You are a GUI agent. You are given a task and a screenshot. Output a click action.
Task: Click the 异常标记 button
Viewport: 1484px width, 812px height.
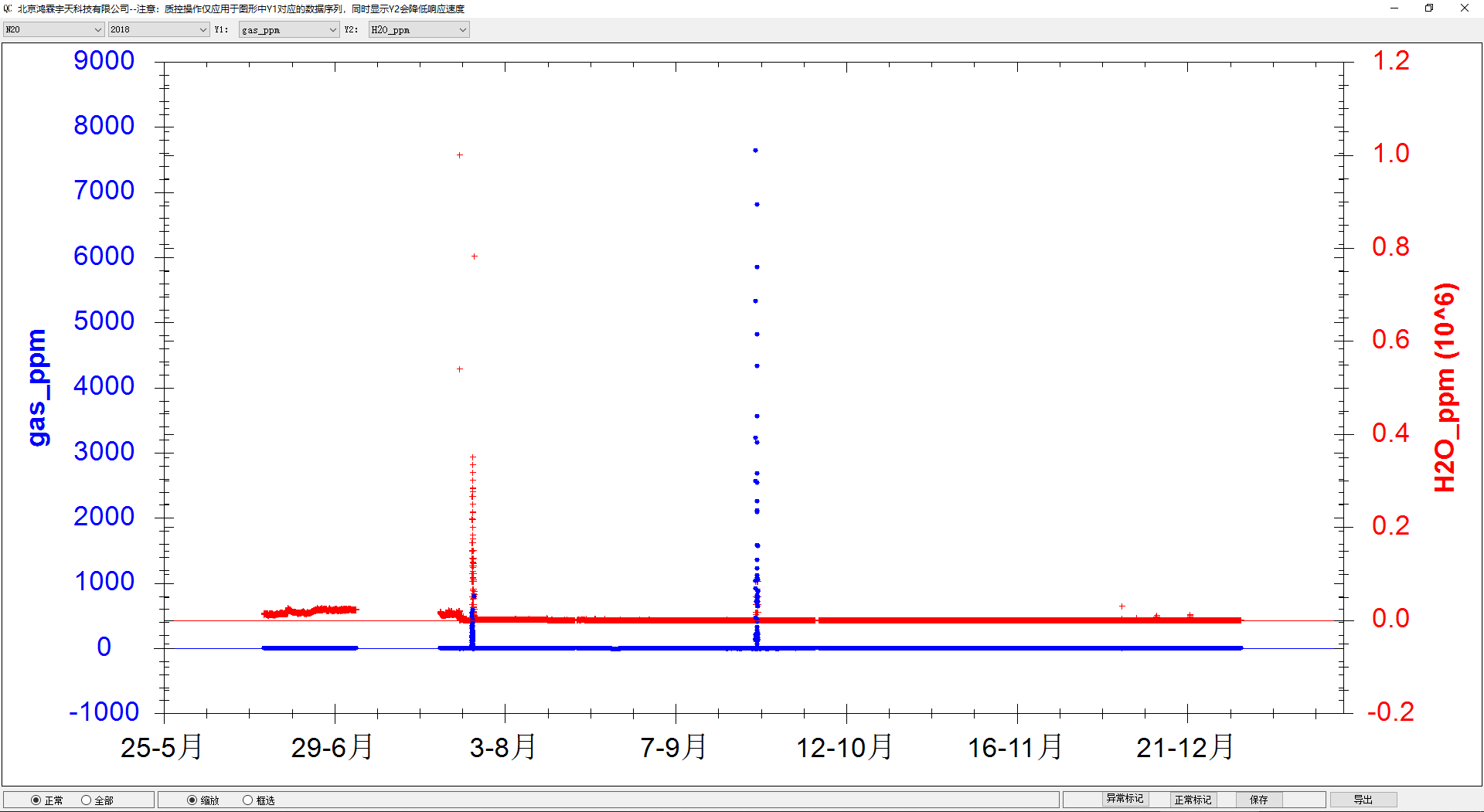pyautogui.click(x=1125, y=799)
